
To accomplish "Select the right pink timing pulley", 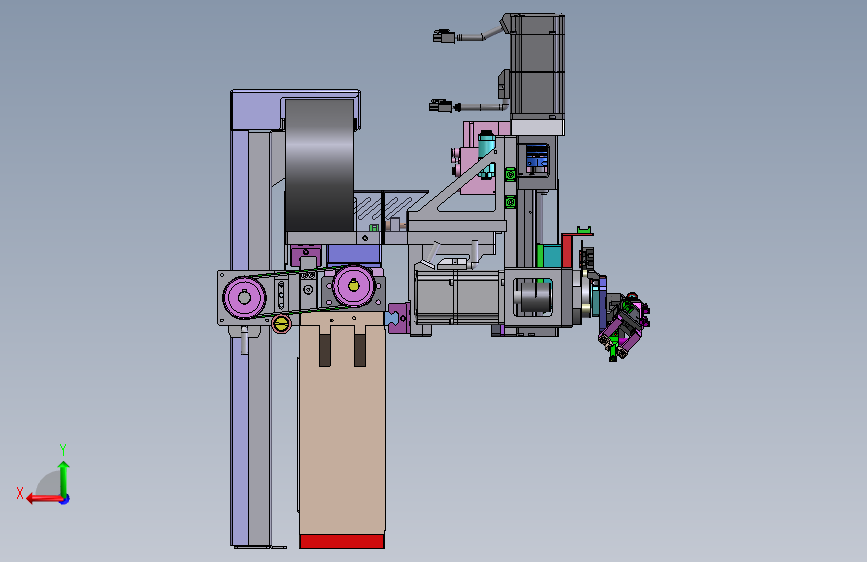I will (x=353, y=286).
